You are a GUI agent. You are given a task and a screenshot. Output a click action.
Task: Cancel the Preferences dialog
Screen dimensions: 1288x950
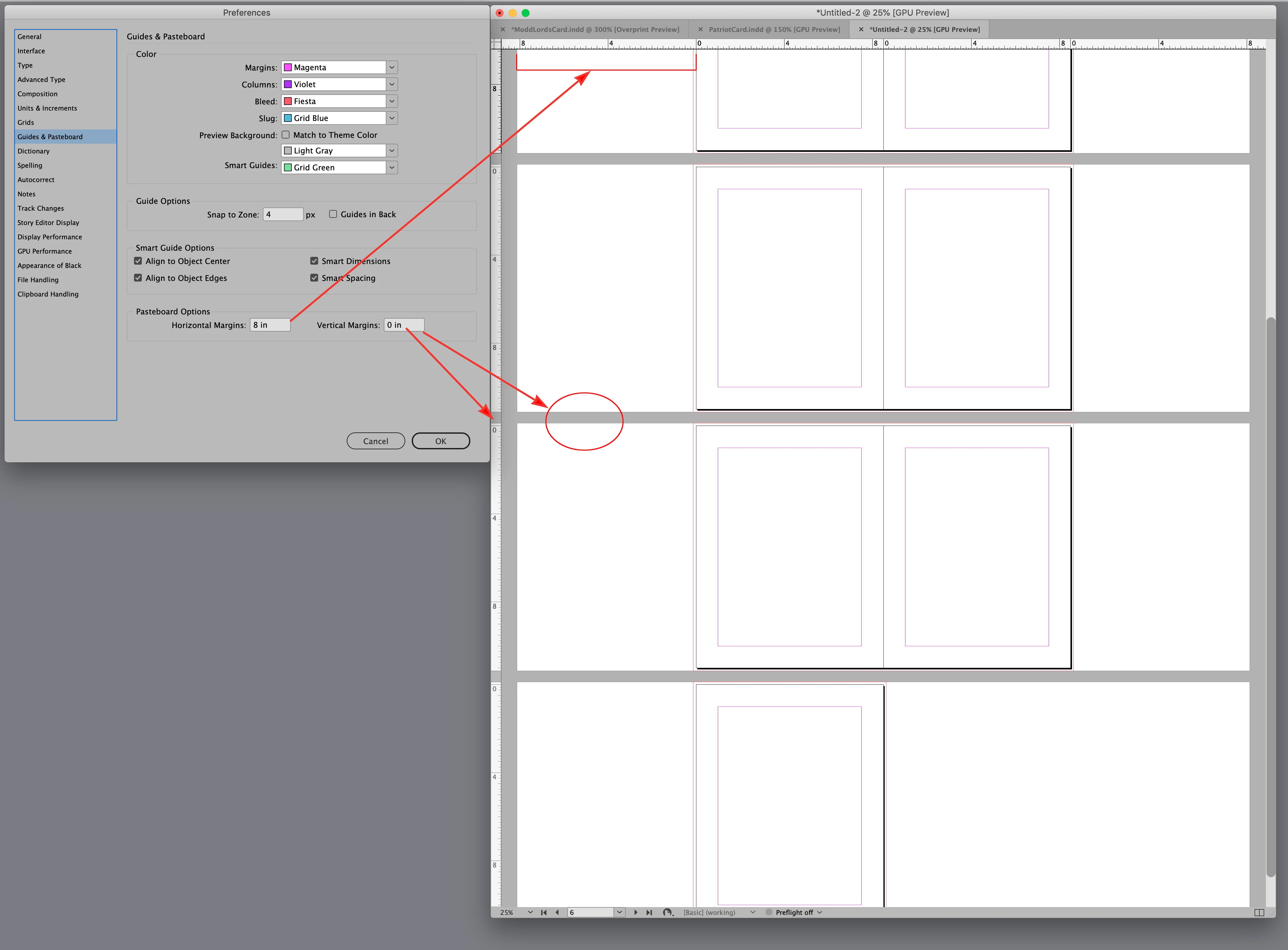(x=376, y=441)
